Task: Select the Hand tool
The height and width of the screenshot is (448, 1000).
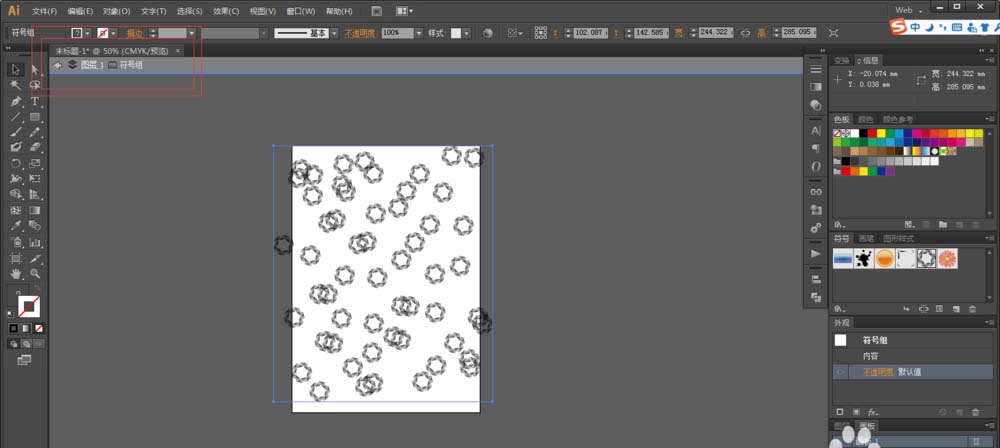Action: coord(16,273)
